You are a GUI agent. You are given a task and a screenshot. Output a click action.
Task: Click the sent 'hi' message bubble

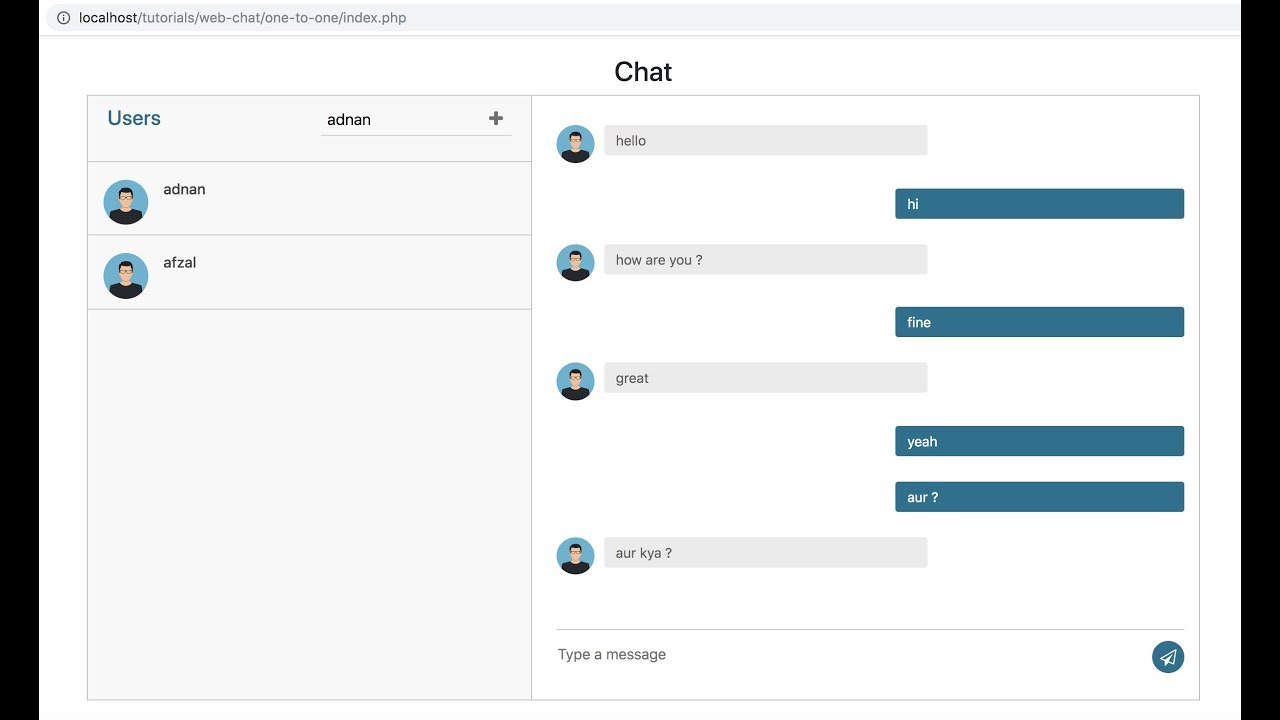1040,204
